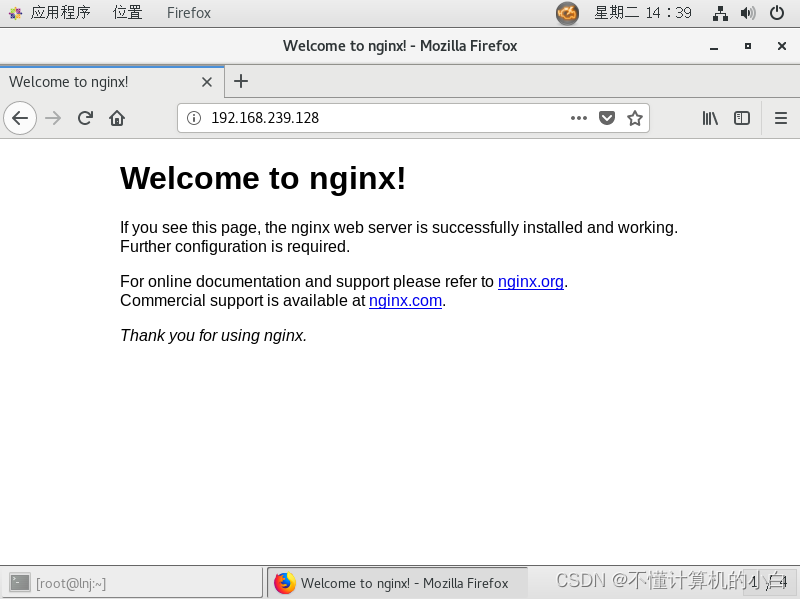Reload the current page
The height and width of the screenshot is (599, 800).
point(85,118)
